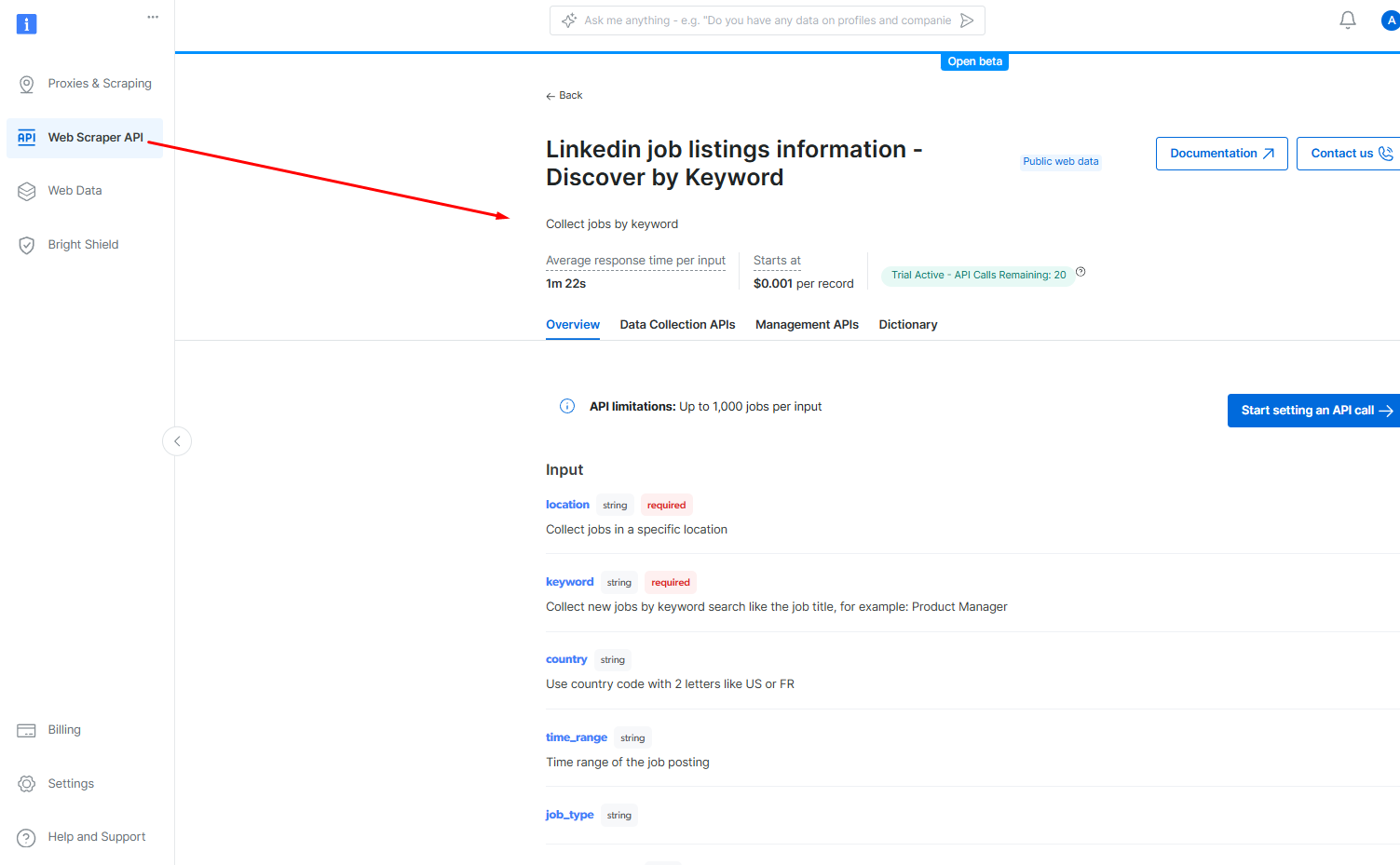Go Back to the previous page
This screenshot has width=1400, height=865.
564,96
